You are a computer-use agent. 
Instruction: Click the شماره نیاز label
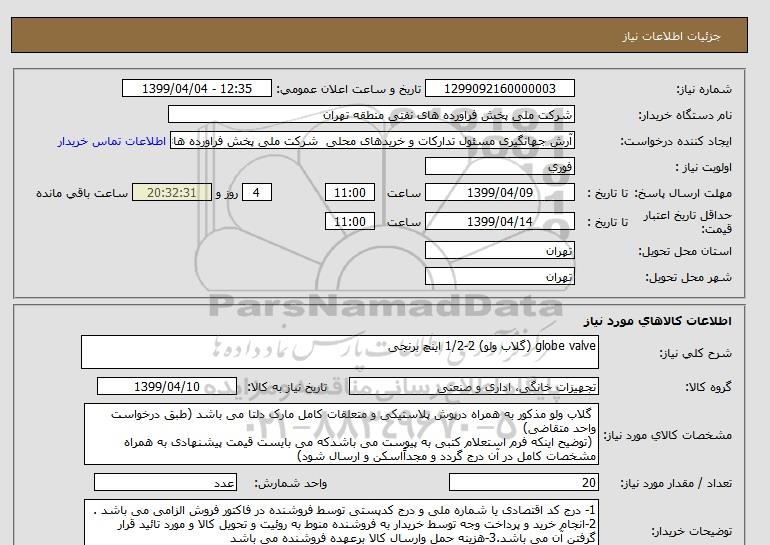click(704, 89)
